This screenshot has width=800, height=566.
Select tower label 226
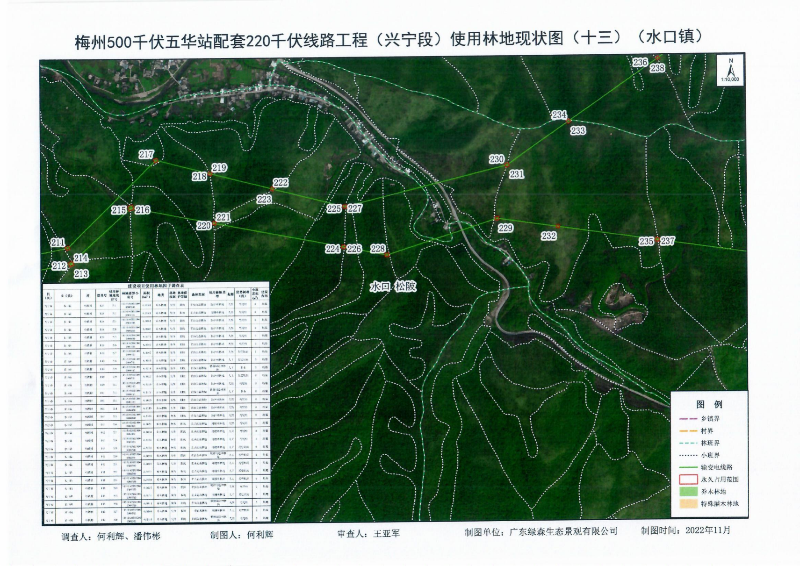pyautogui.click(x=354, y=249)
